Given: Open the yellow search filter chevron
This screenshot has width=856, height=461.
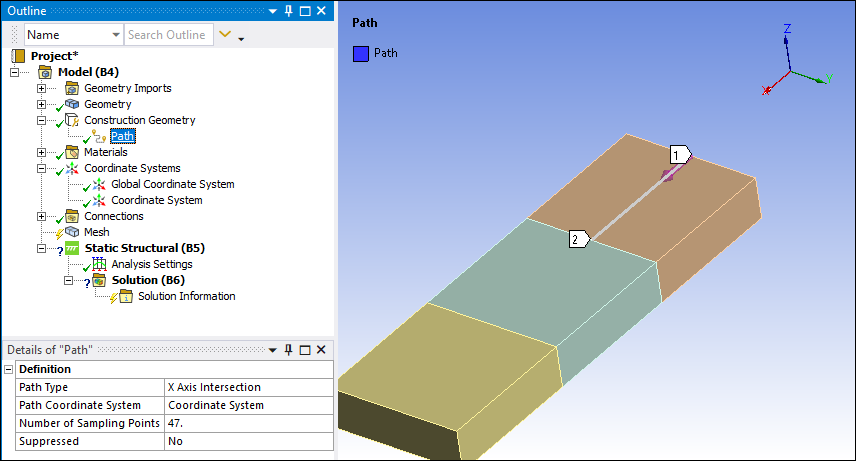Looking at the screenshot, I should point(225,34).
